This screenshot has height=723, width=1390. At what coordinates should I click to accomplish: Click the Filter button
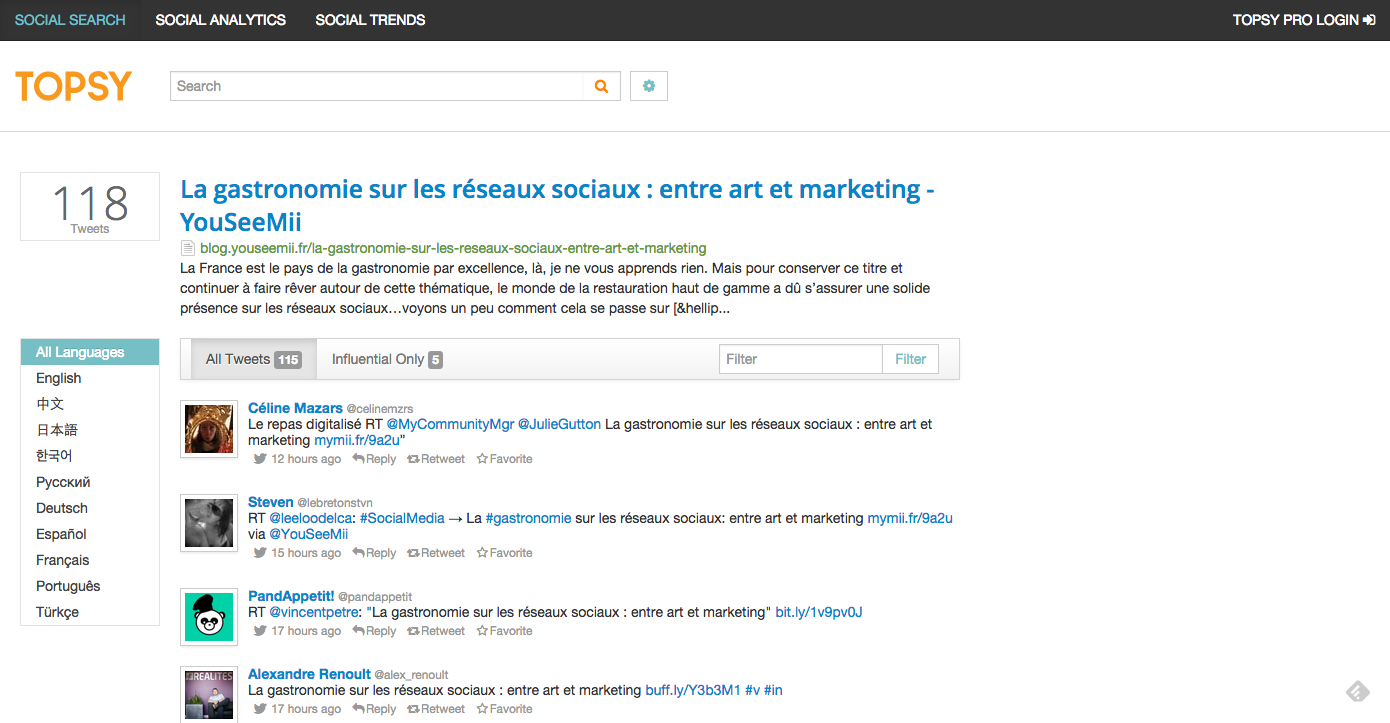(x=910, y=359)
